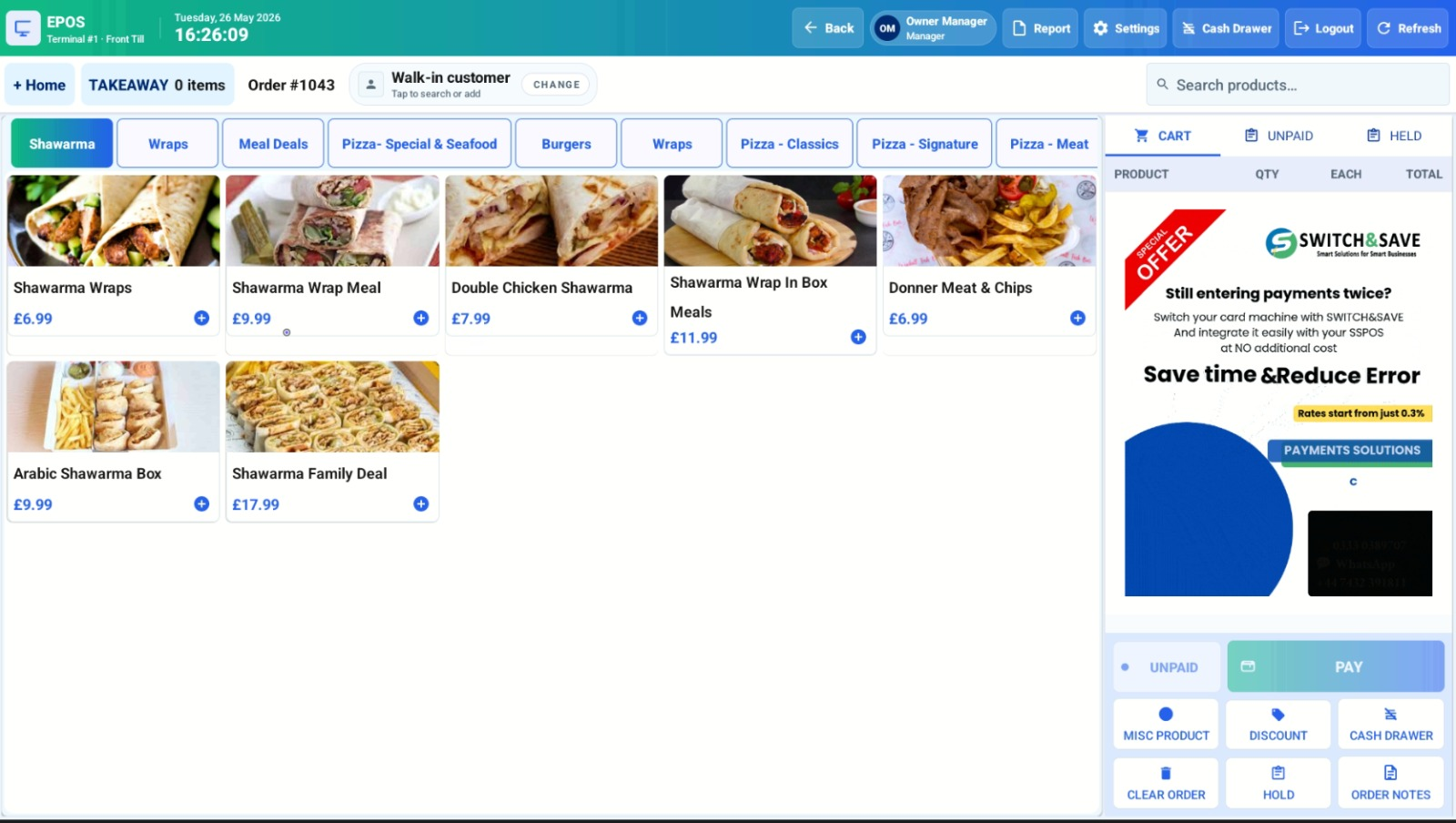The width and height of the screenshot is (1456, 823).
Task: Click the Double Chicken Shawarma photo
Action: (551, 221)
